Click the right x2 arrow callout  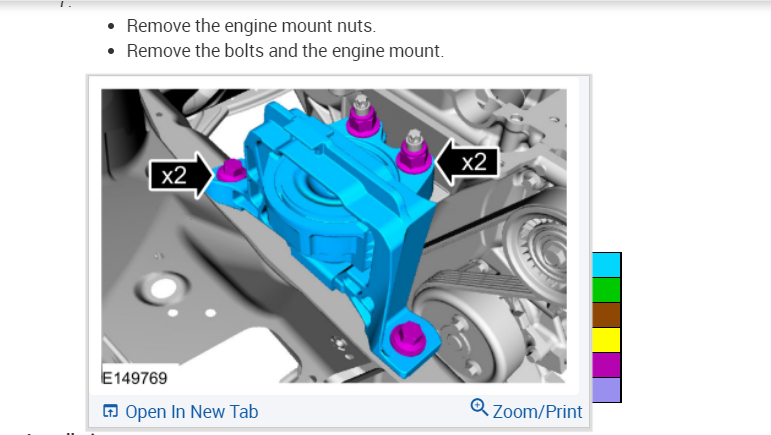[x=467, y=161]
